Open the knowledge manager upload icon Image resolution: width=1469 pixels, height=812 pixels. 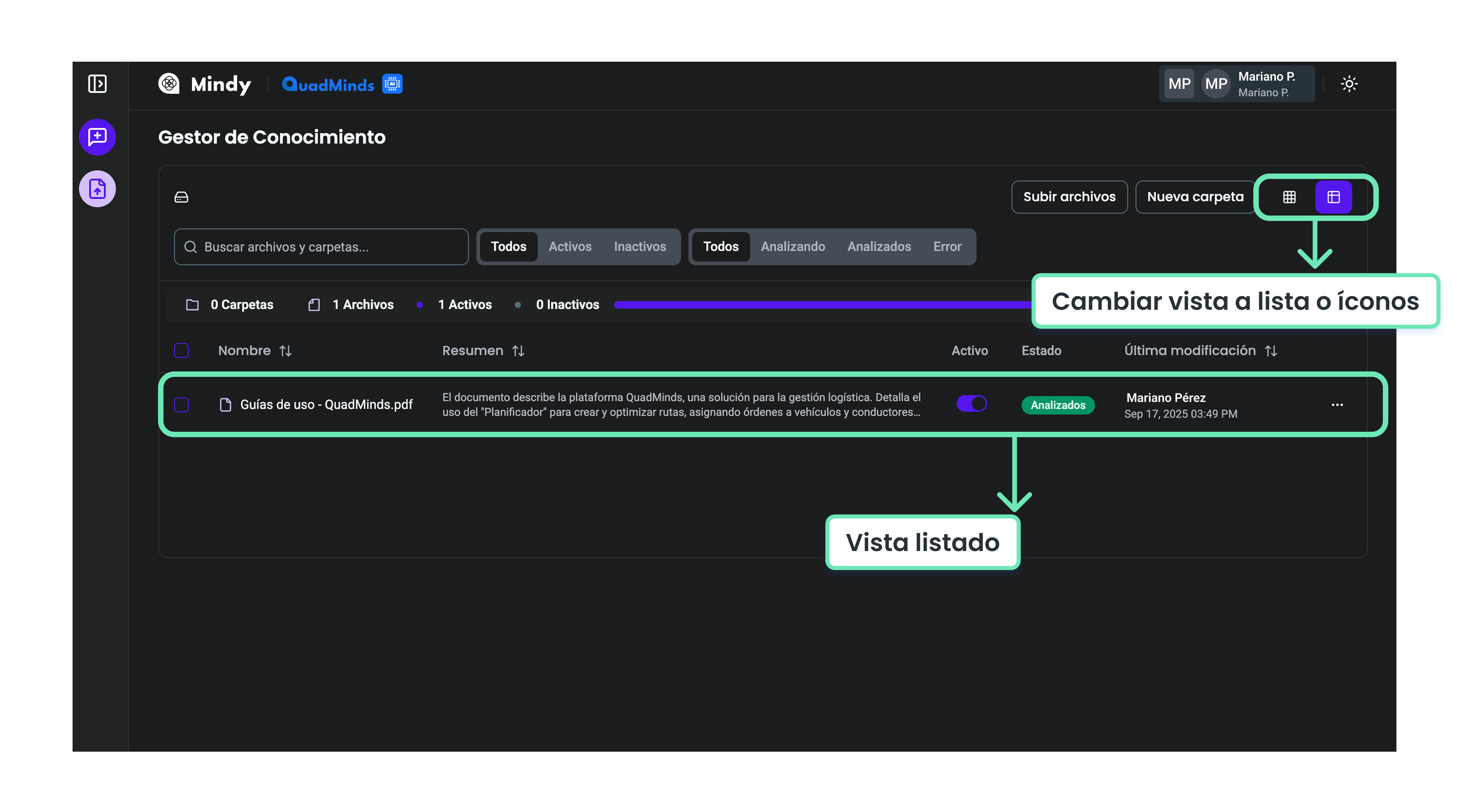tap(98, 189)
